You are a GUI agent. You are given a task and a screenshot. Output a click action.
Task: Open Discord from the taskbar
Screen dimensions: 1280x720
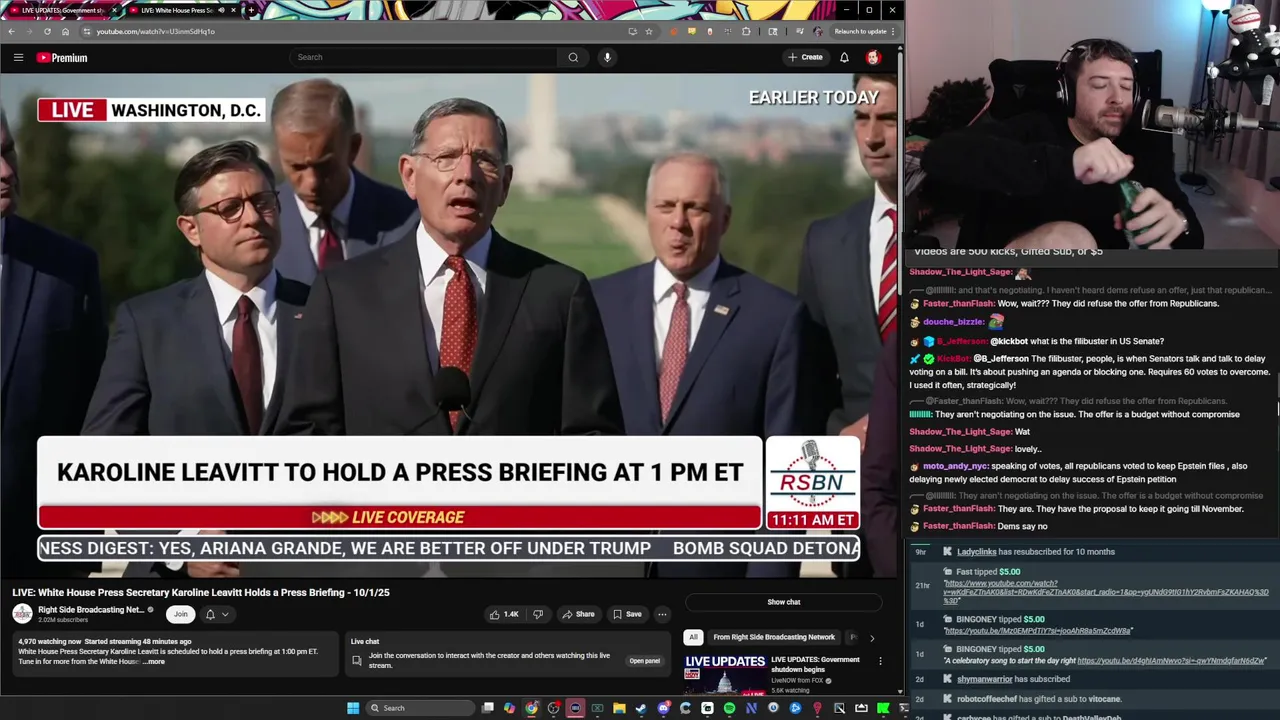[663, 708]
